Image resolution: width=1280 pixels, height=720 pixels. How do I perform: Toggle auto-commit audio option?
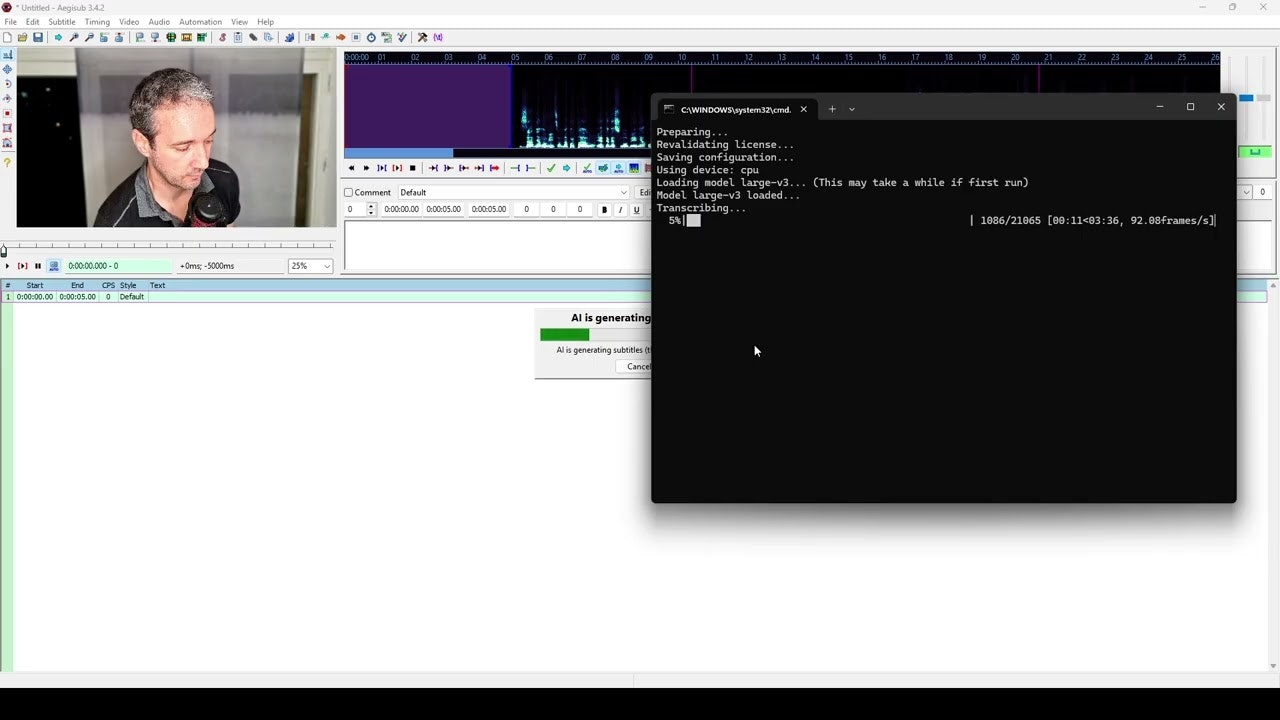point(587,168)
